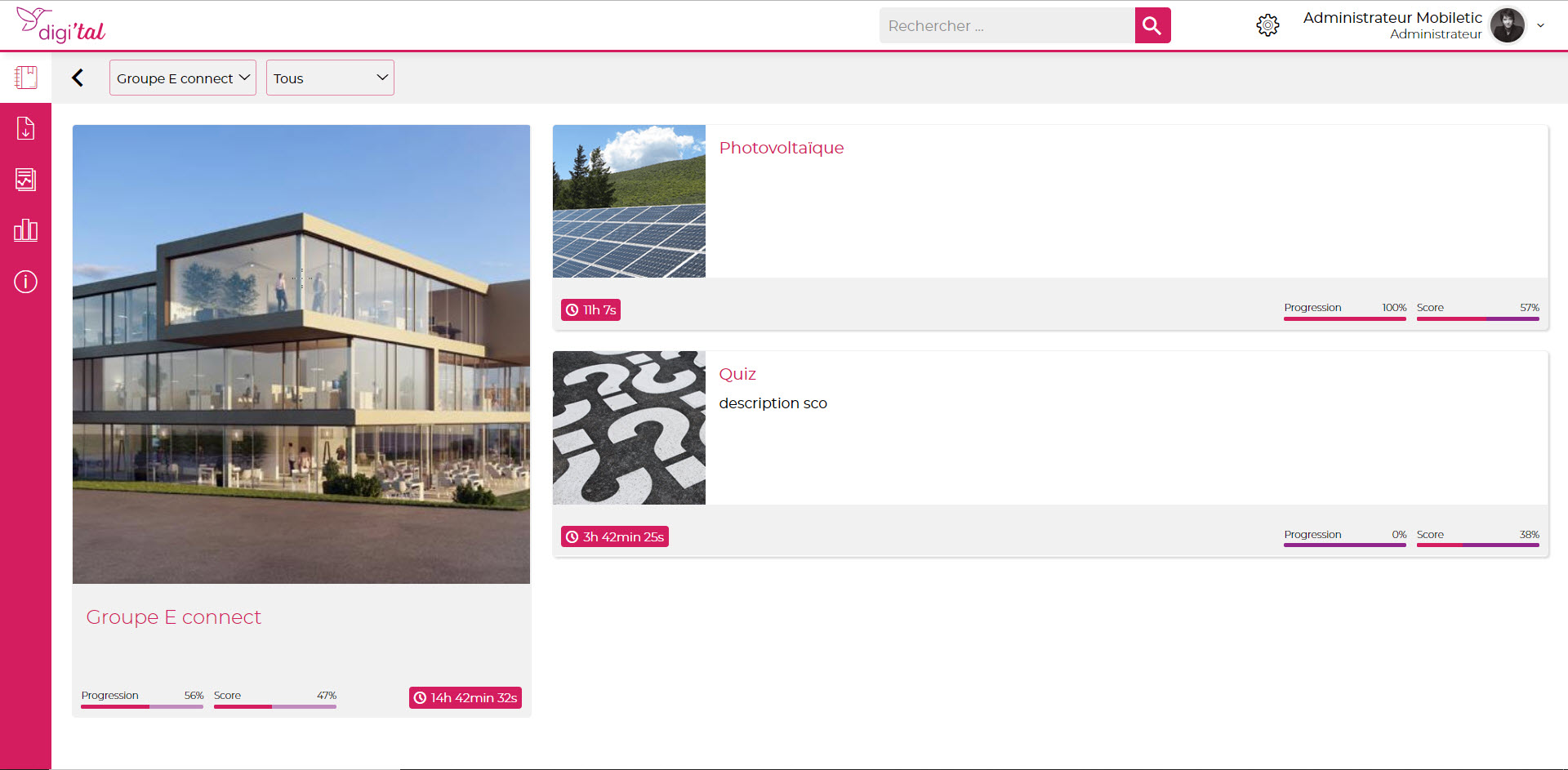The image size is (1568, 770).
Task: Click Groupe E connect score bar 47%
Action: [x=275, y=706]
